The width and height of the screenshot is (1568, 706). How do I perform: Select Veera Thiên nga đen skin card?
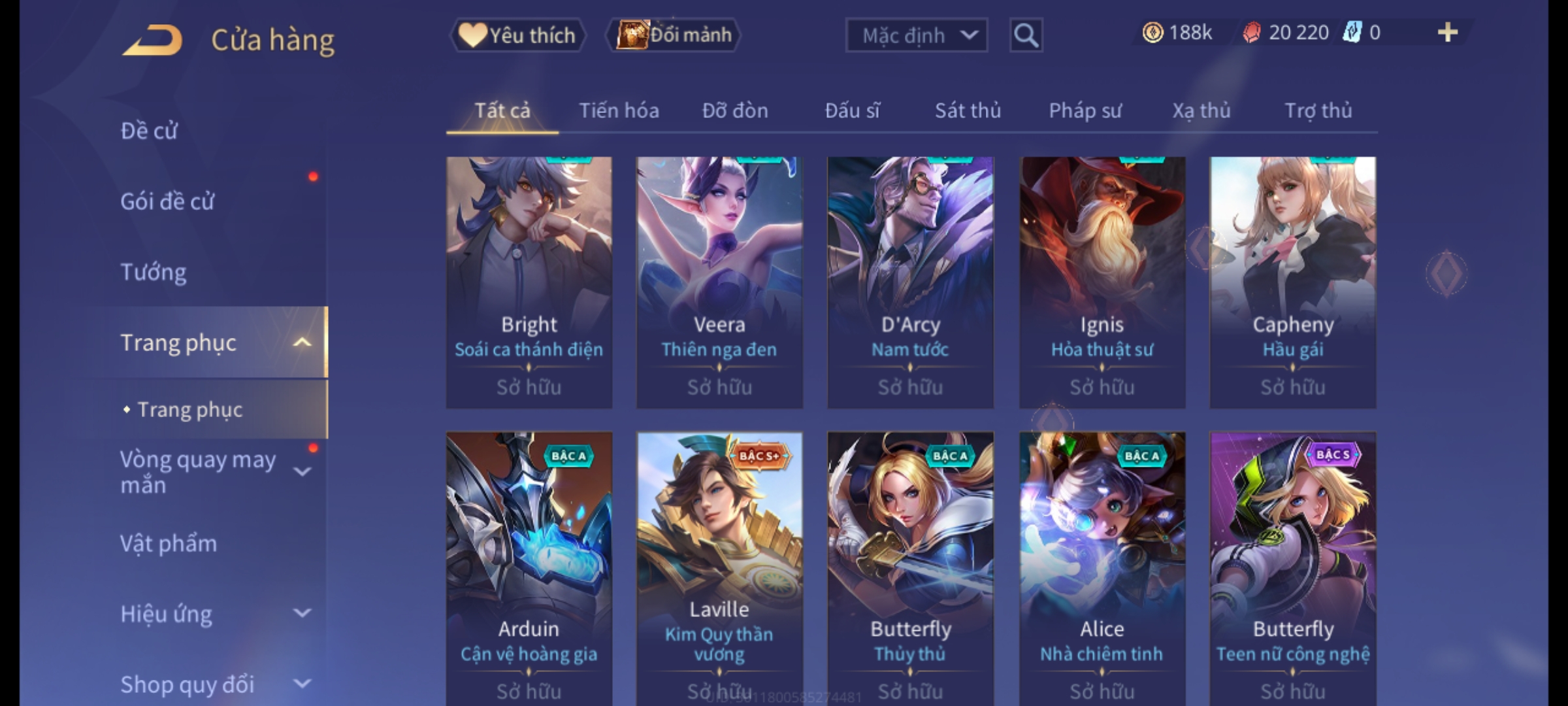(x=719, y=282)
